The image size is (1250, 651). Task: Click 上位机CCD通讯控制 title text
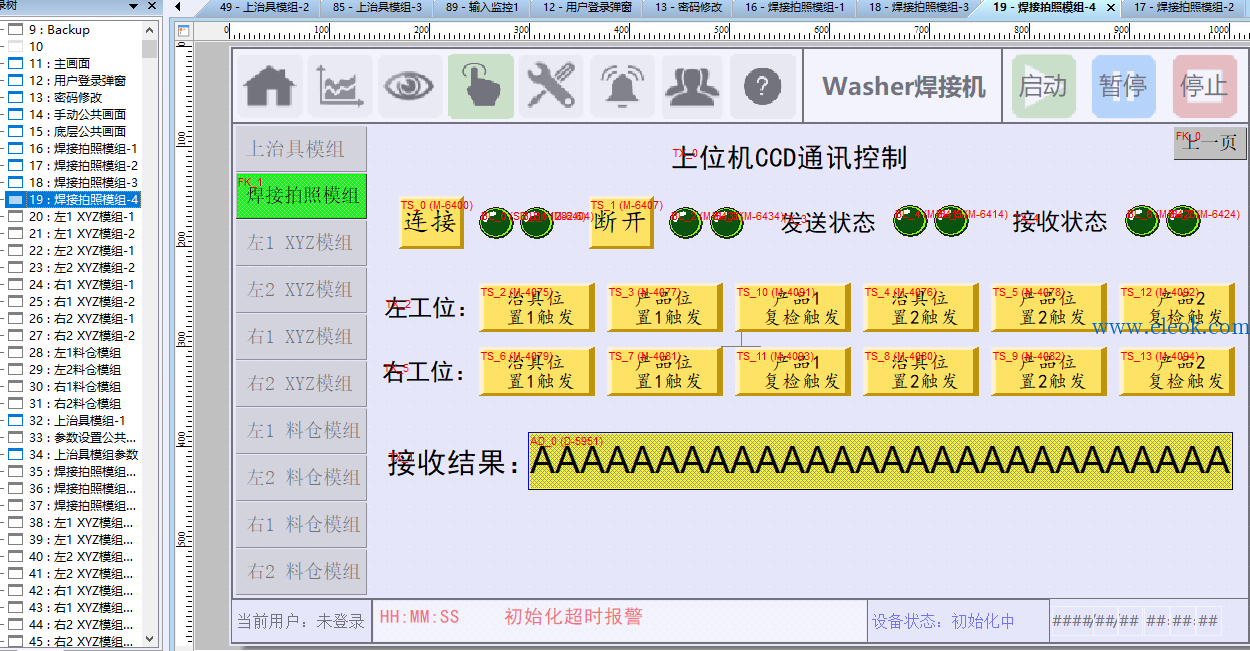click(789, 158)
